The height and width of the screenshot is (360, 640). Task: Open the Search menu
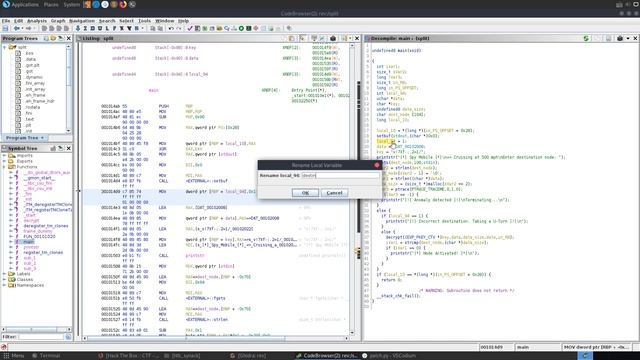(x=107, y=21)
